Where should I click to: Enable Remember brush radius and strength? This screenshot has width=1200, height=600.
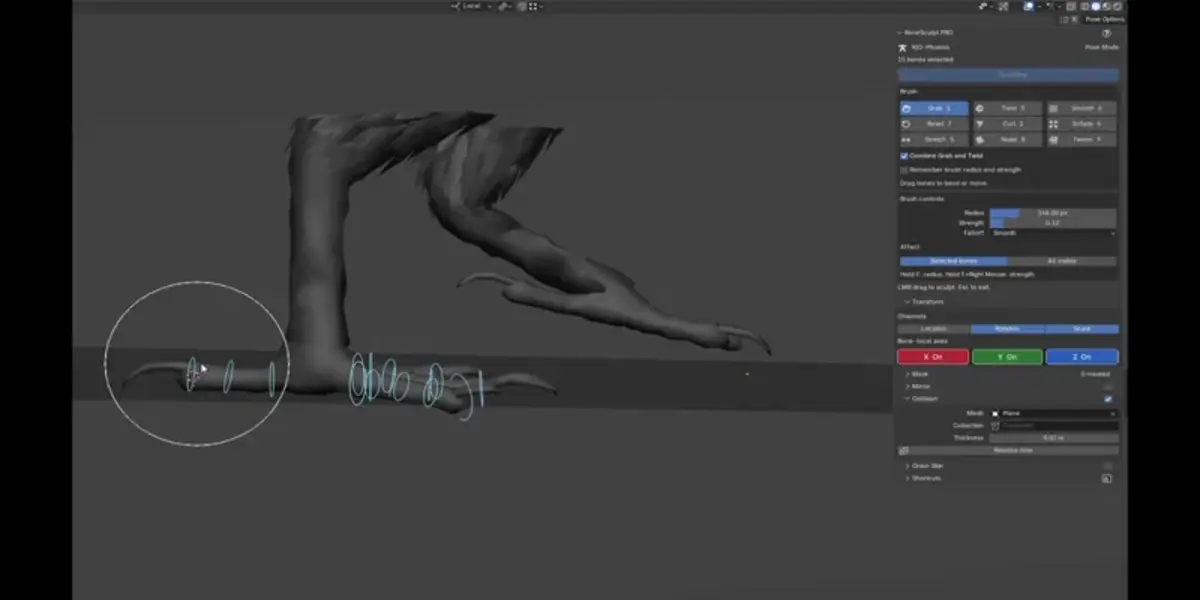pos(904,170)
